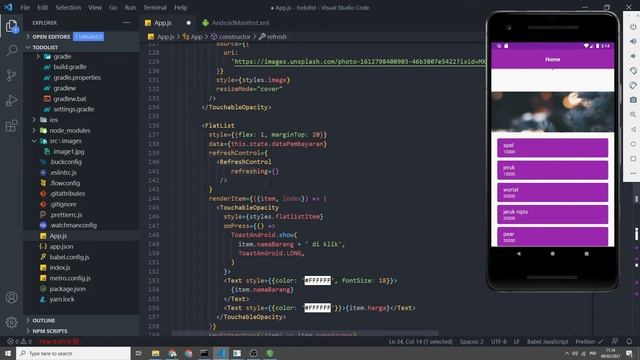Open package.json file
The image size is (640, 360).
pos(67,289)
